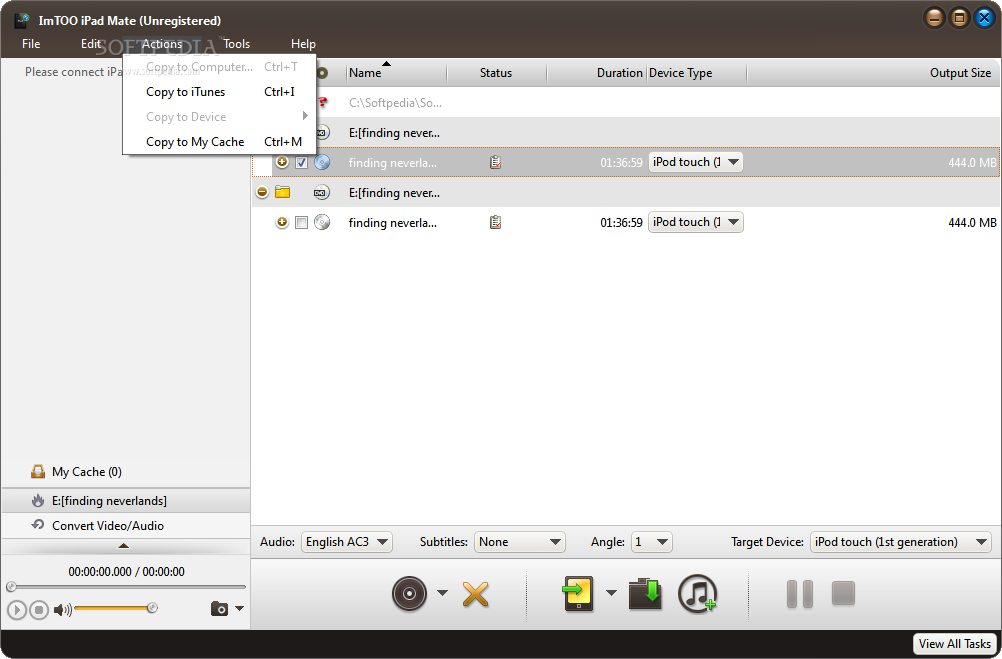Click the copy to device icon
The width and height of the screenshot is (1002, 659).
point(578,594)
